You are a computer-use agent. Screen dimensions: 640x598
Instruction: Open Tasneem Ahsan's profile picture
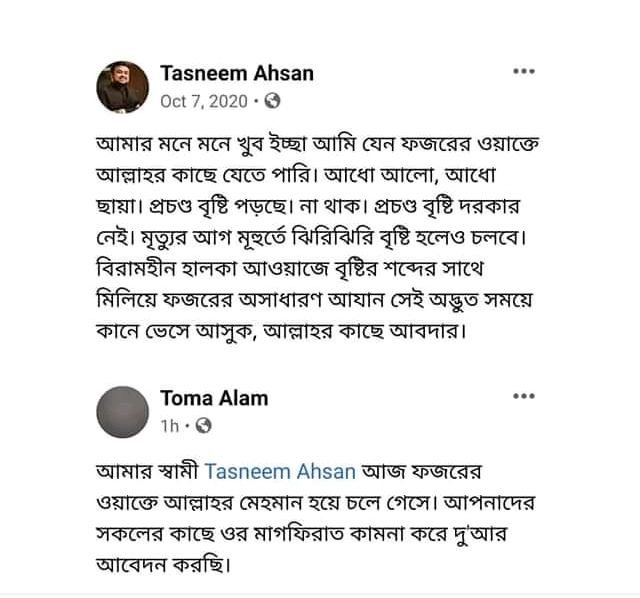pos(122,86)
